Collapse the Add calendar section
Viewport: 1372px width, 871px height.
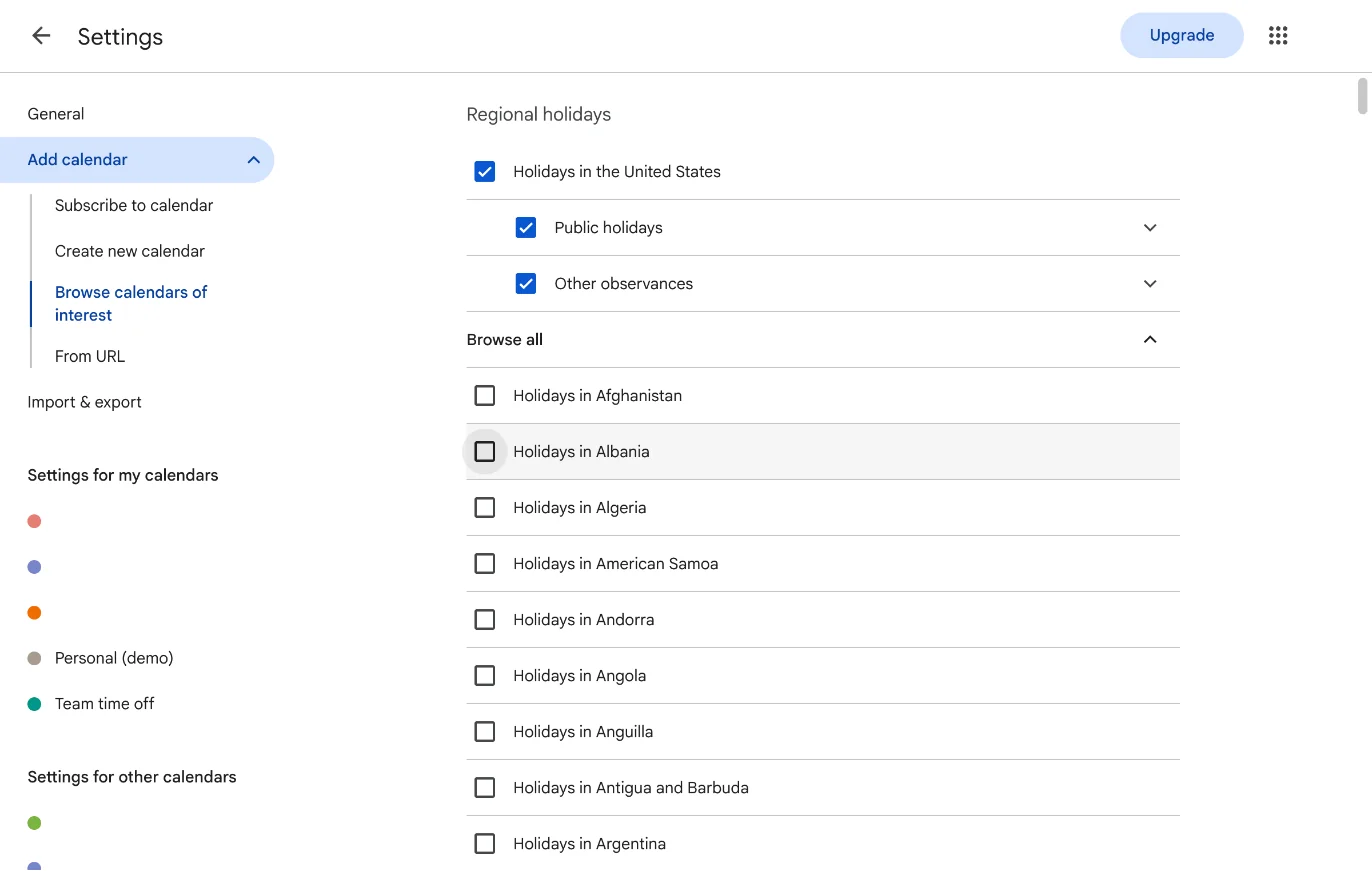[x=254, y=160]
